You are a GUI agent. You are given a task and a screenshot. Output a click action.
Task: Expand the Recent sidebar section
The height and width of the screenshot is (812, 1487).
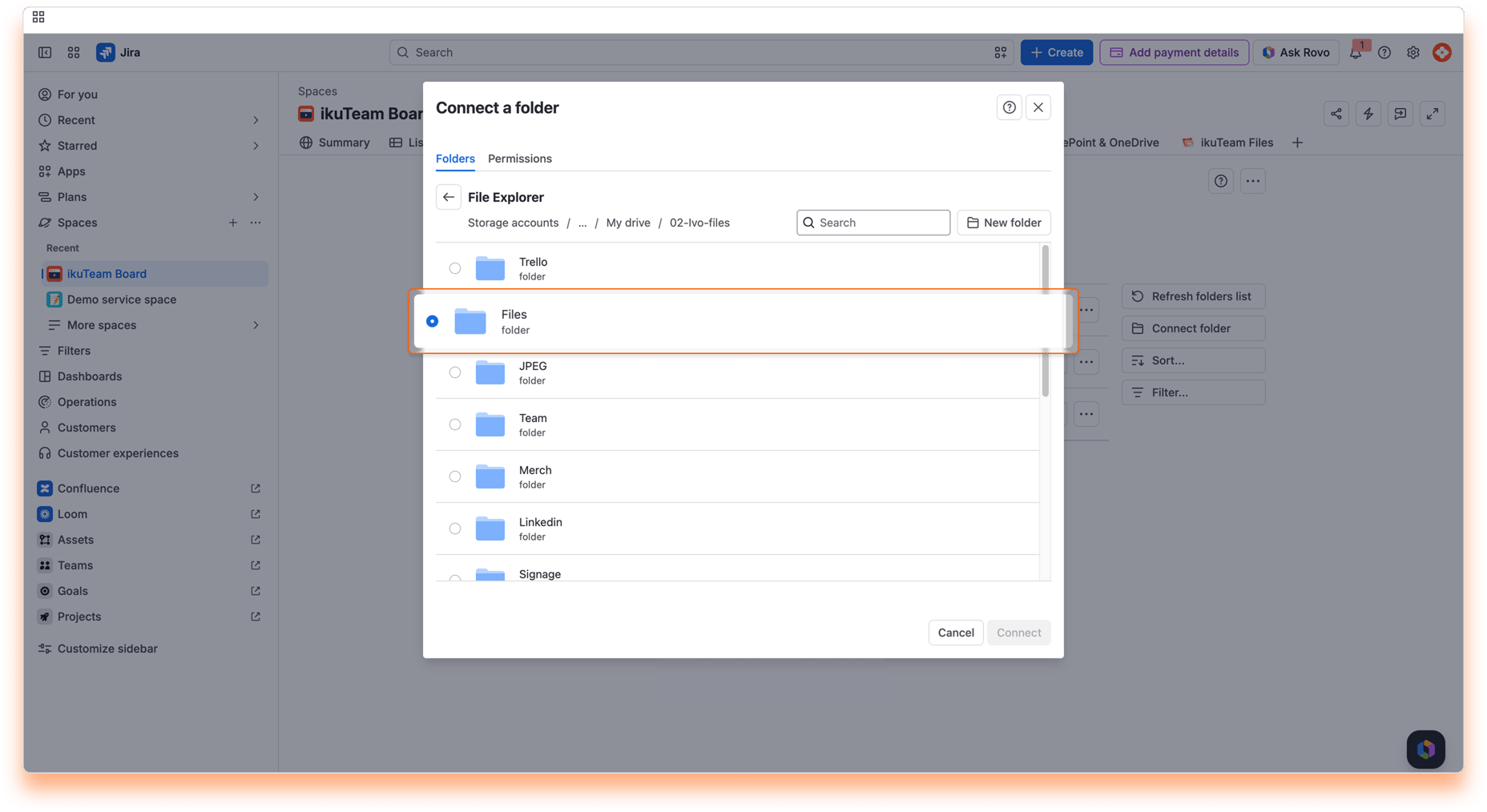click(256, 120)
